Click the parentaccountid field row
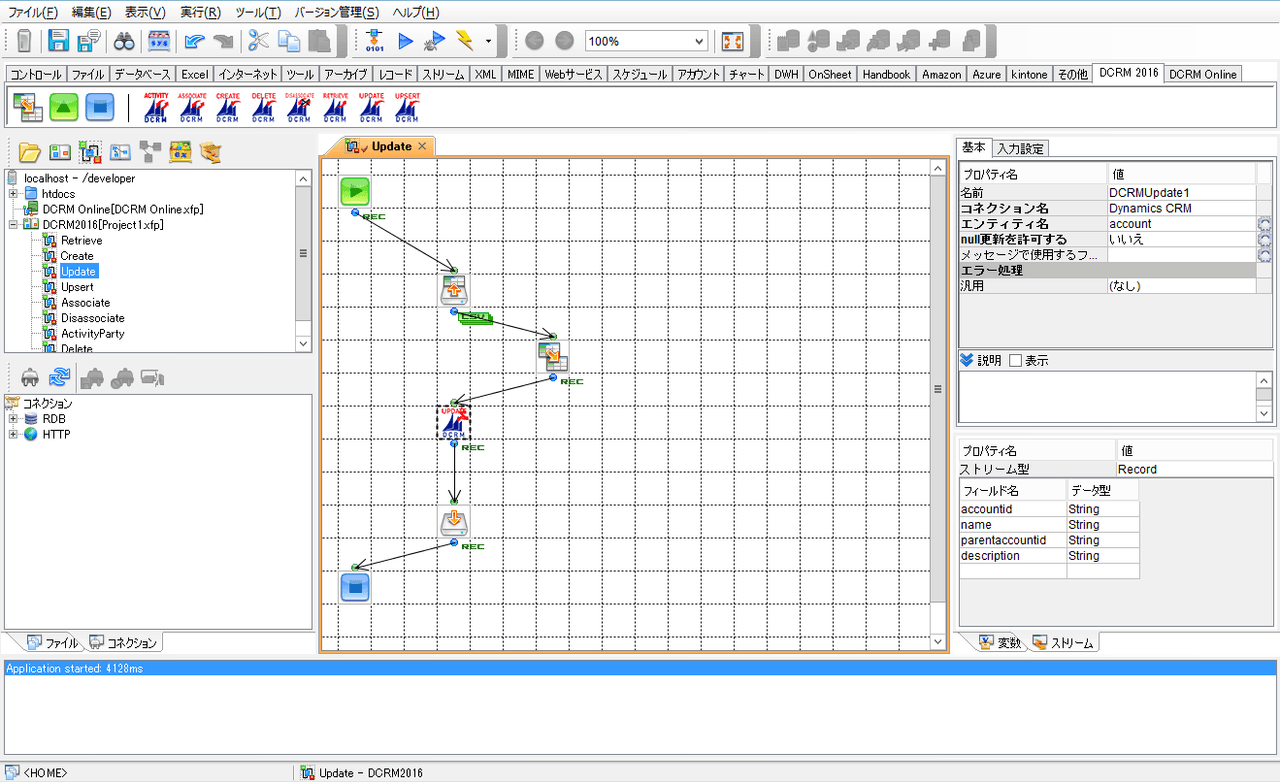Image resolution: width=1280 pixels, height=782 pixels. click(x=1049, y=540)
